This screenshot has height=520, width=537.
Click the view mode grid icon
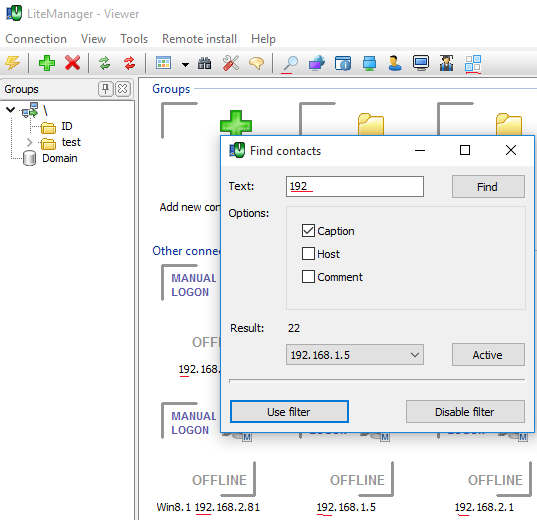pyautogui.click(x=163, y=63)
